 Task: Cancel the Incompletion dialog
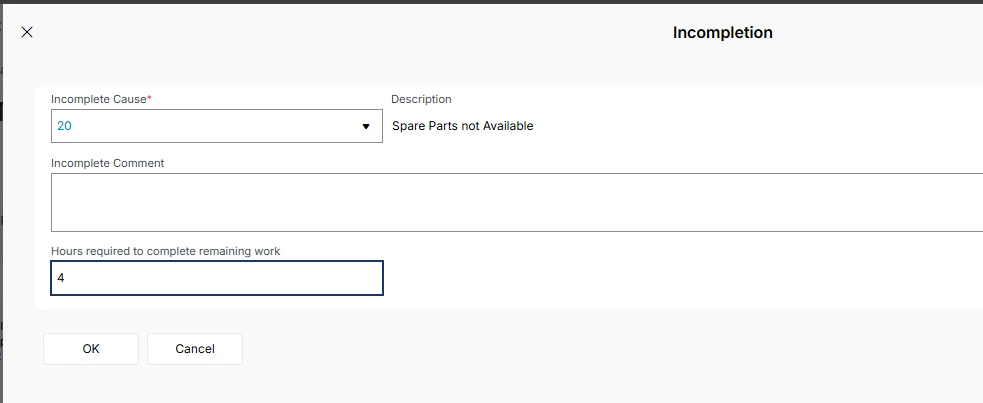[195, 349]
